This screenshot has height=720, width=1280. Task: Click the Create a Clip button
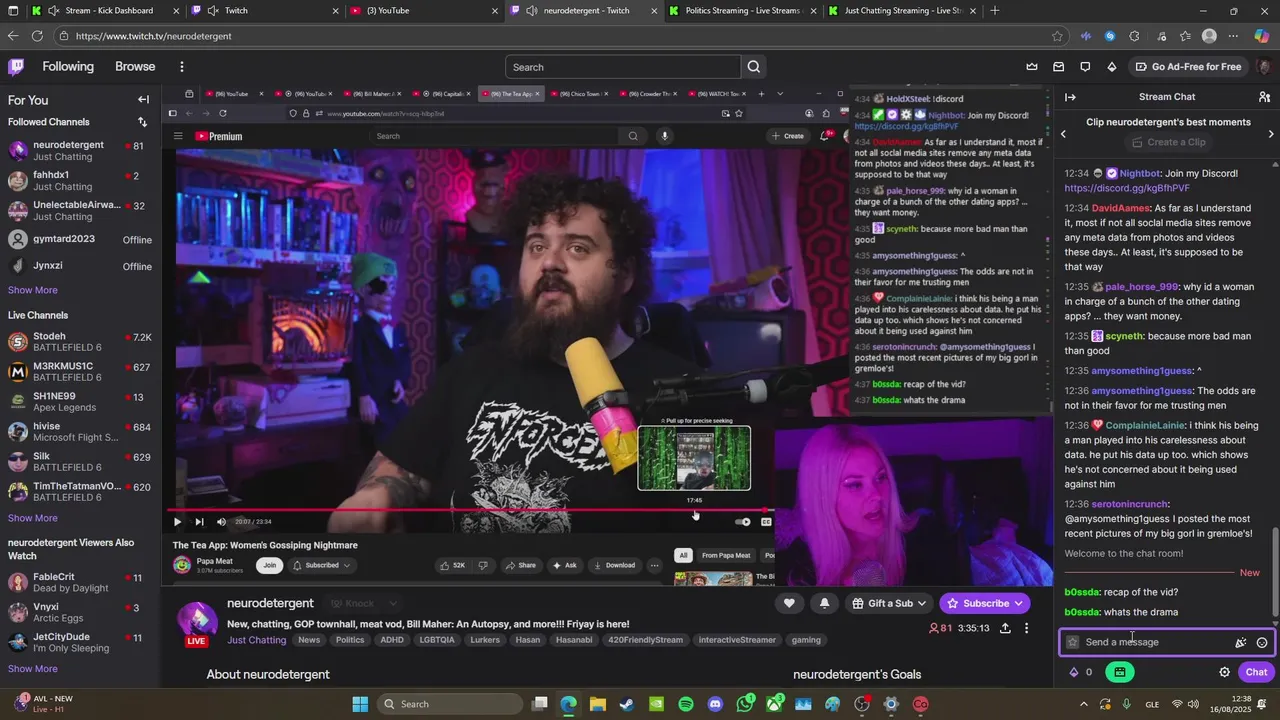point(1167,142)
